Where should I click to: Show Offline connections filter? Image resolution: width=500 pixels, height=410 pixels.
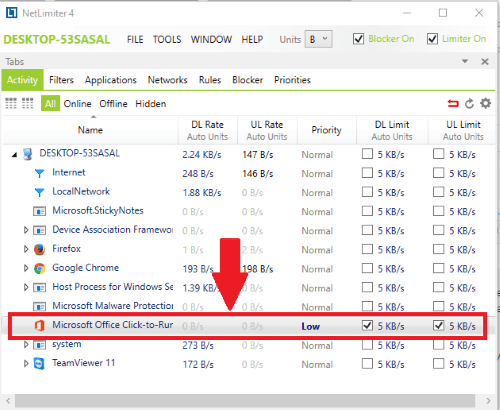[113, 104]
